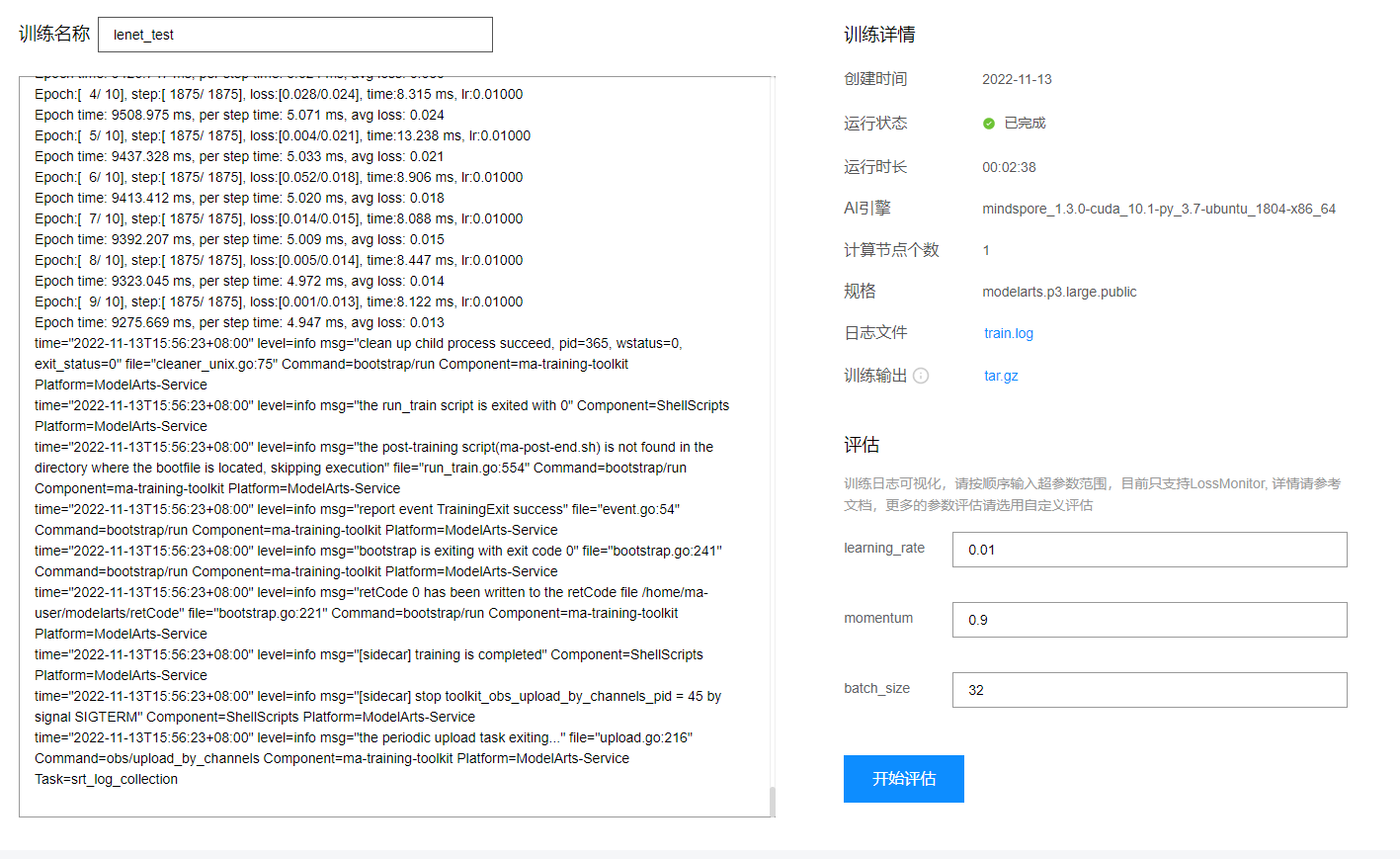Click the Epoch 7/10 log line
1400x859 pixels.
(x=279, y=218)
